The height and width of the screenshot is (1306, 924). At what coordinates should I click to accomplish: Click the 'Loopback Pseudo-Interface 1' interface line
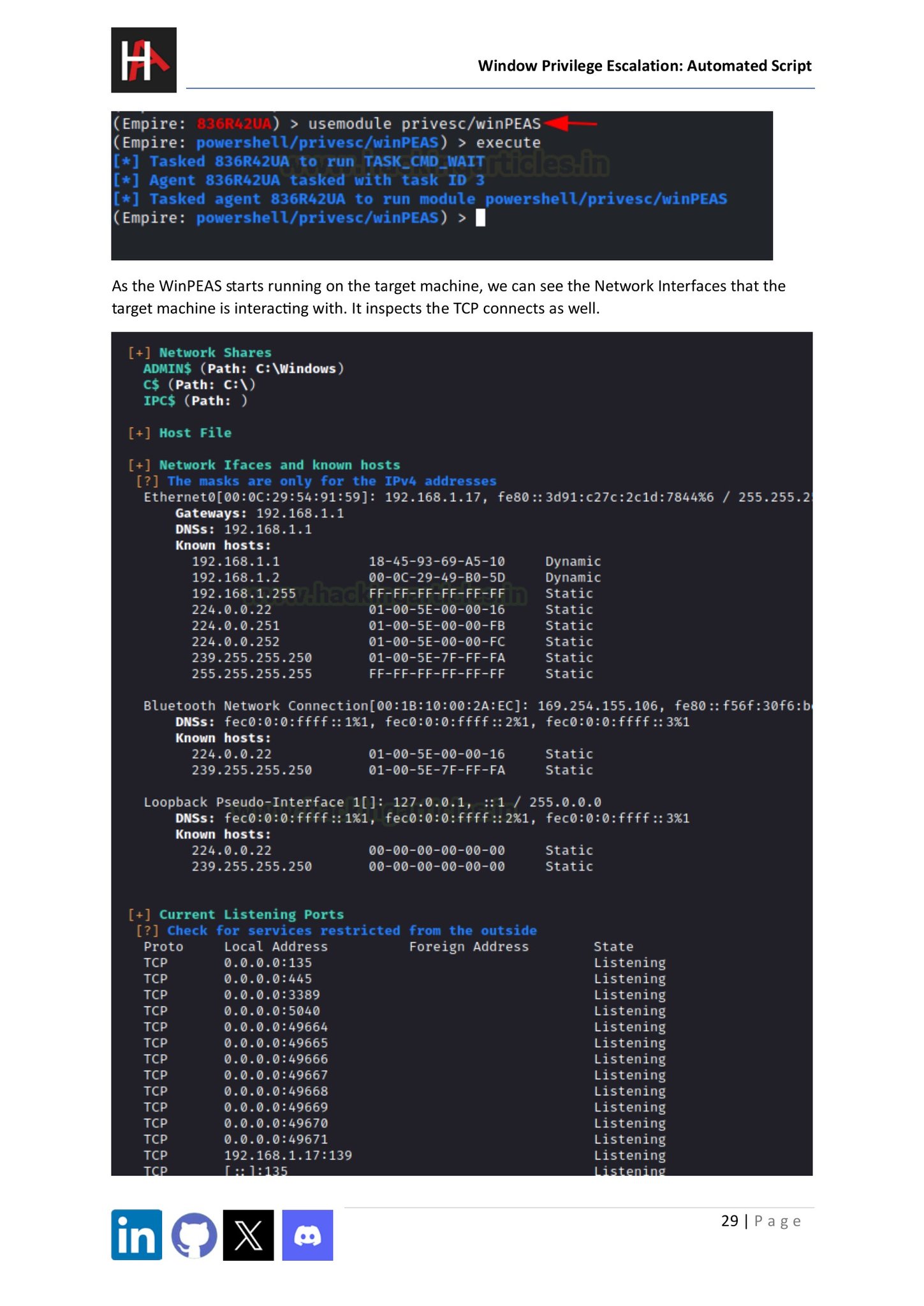coord(372,802)
